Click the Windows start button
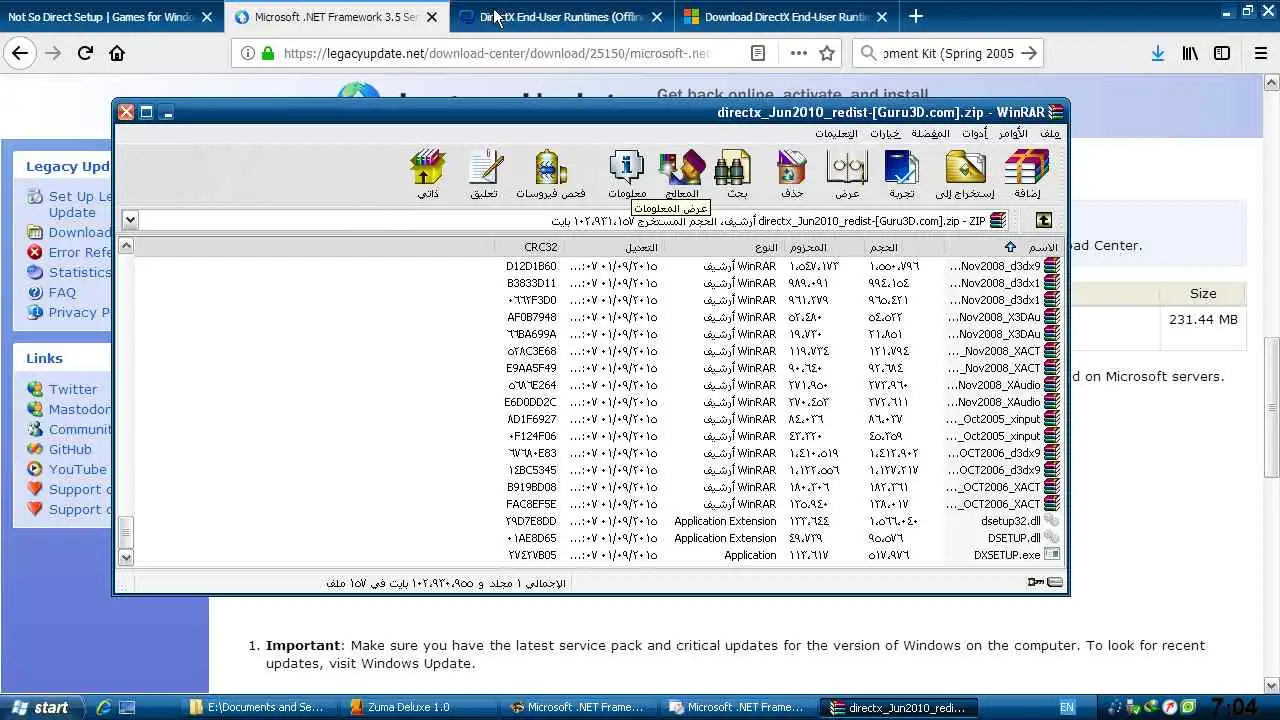 click(40, 707)
